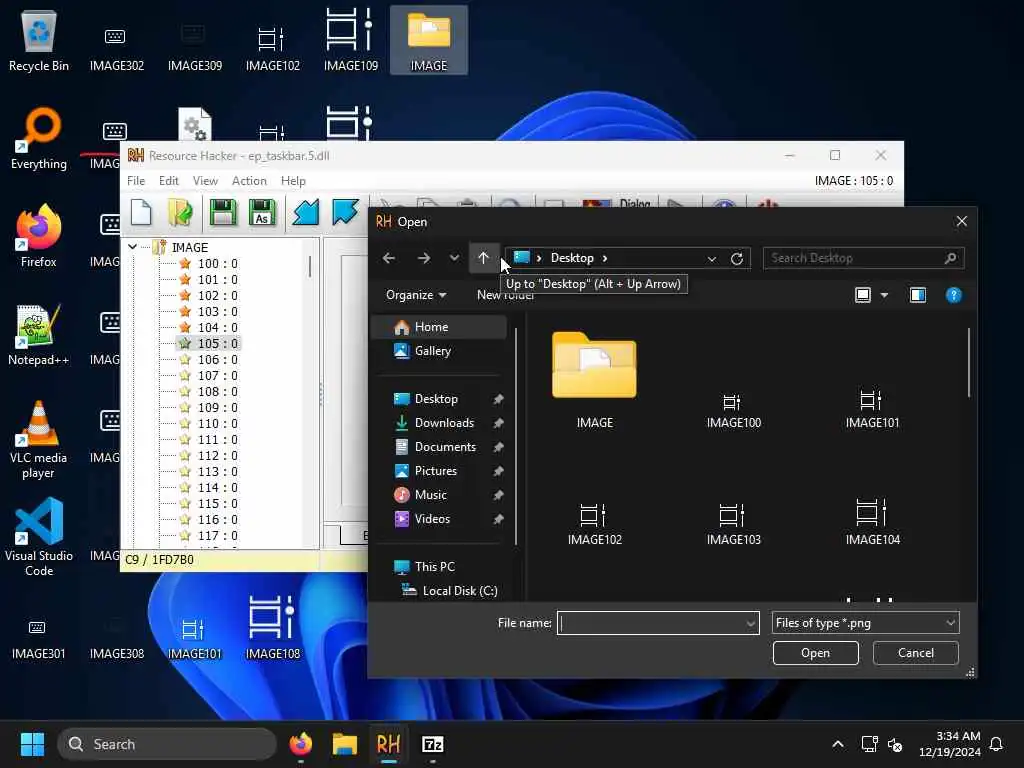The image size is (1024, 768).
Task: Click the Cancel button in the dialog
Action: [x=916, y=653]
